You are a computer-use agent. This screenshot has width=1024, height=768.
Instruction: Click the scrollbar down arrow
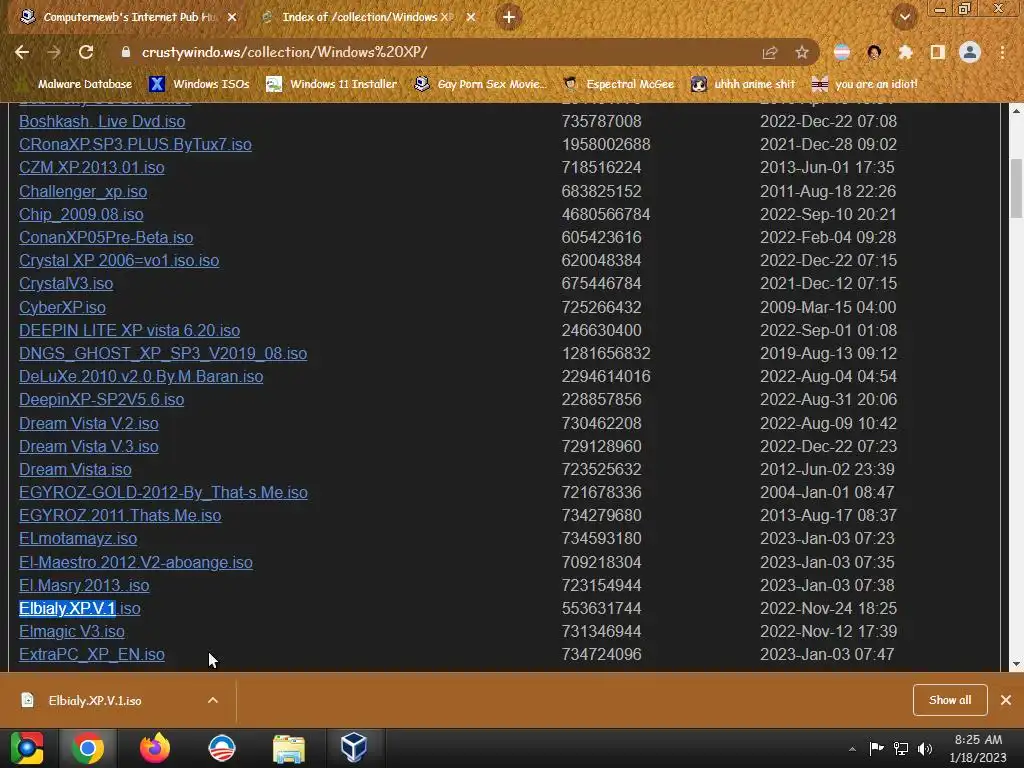coord(1016,664)
